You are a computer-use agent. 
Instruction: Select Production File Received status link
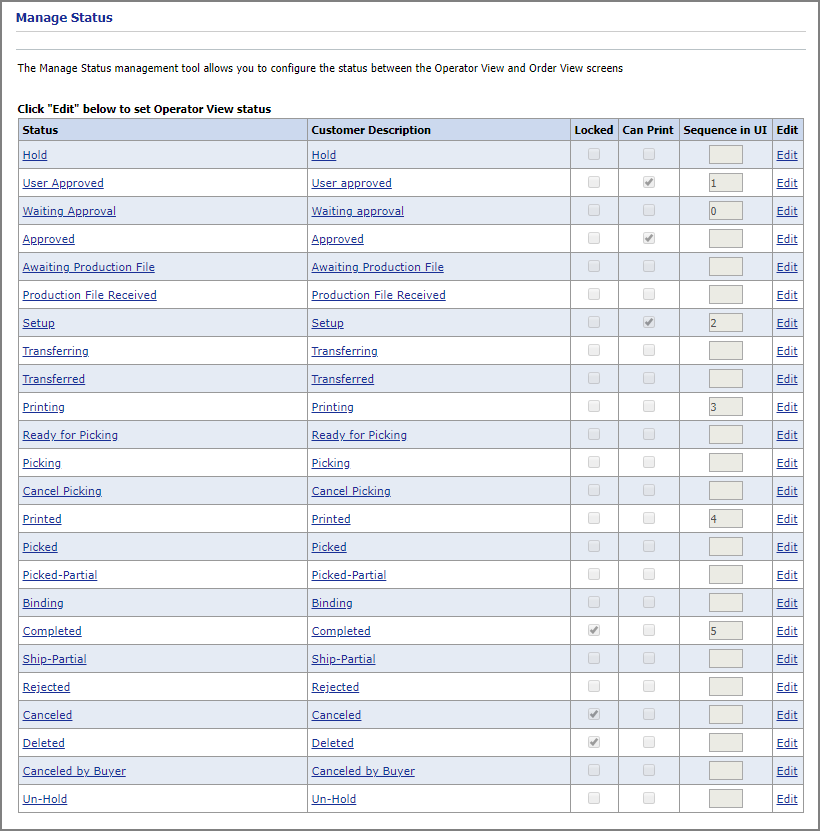[90, 295]
